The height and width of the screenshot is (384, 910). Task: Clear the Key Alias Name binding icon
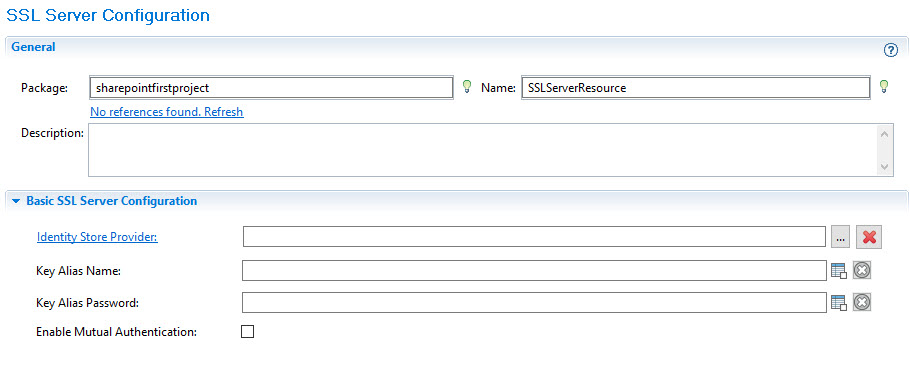coord(862,270)
